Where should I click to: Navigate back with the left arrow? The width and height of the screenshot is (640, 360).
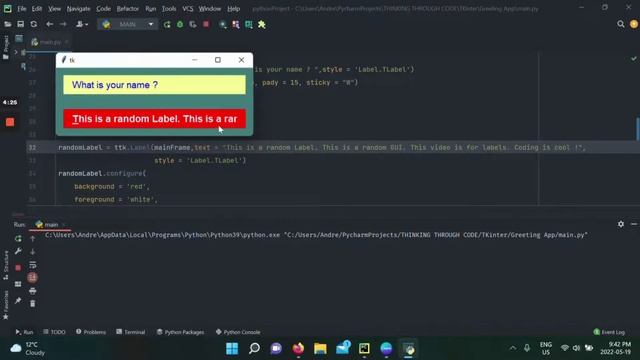click(x=49, y=24)
